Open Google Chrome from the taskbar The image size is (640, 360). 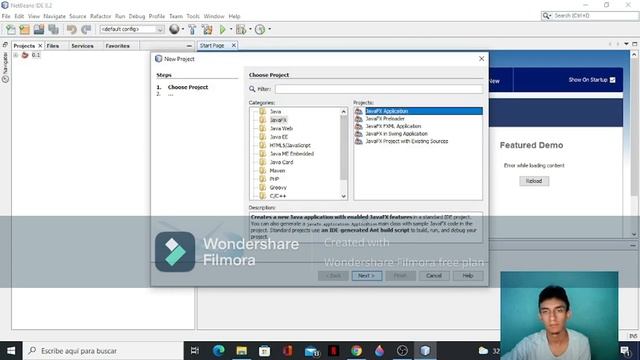coord(356,351)
